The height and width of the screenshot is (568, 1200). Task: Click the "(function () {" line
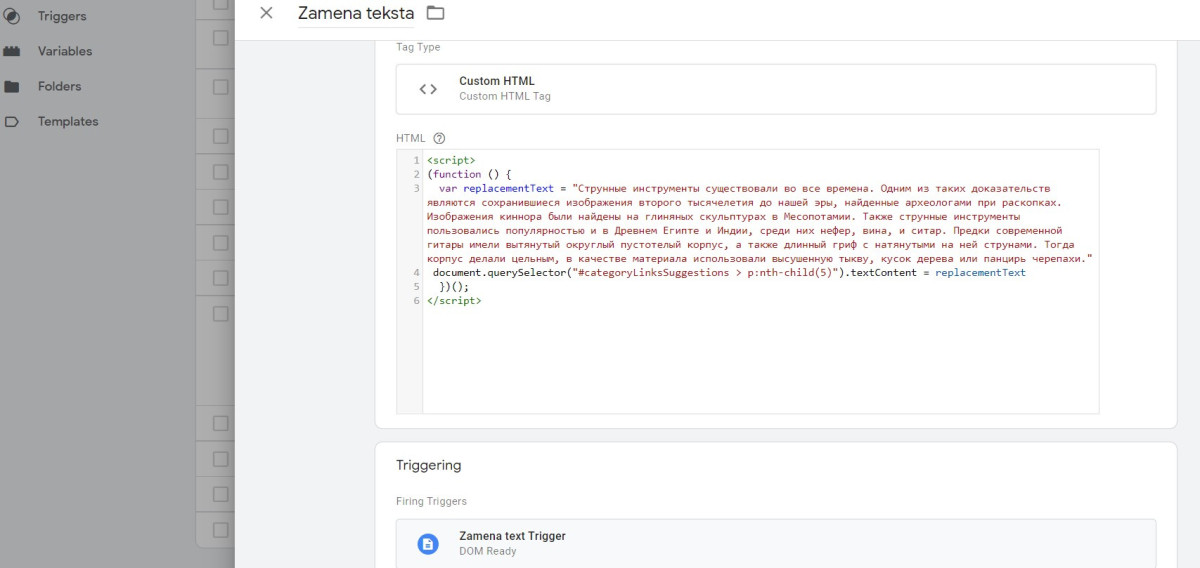(x=468, y=174)
